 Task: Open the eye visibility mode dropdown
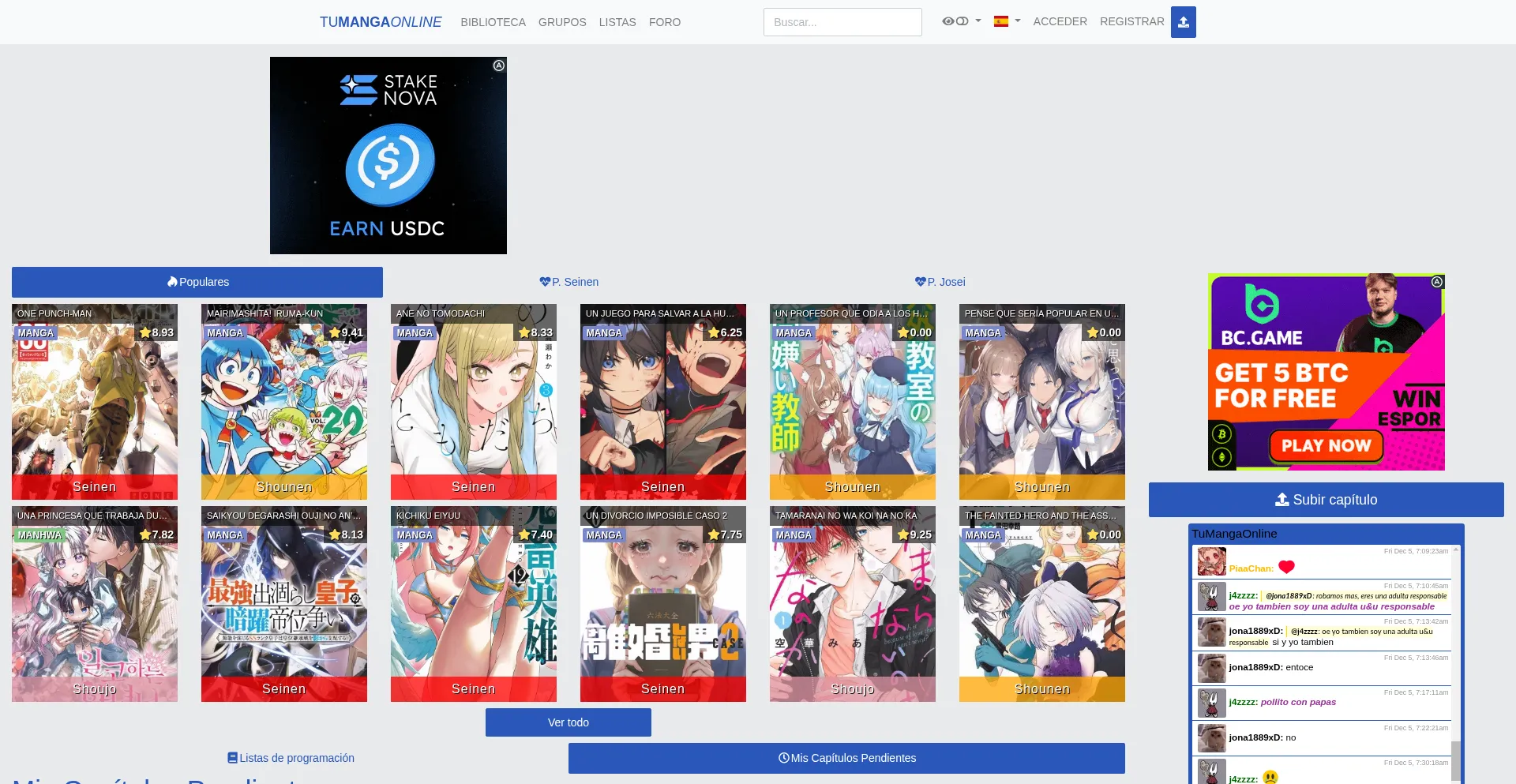click(961, 21)
